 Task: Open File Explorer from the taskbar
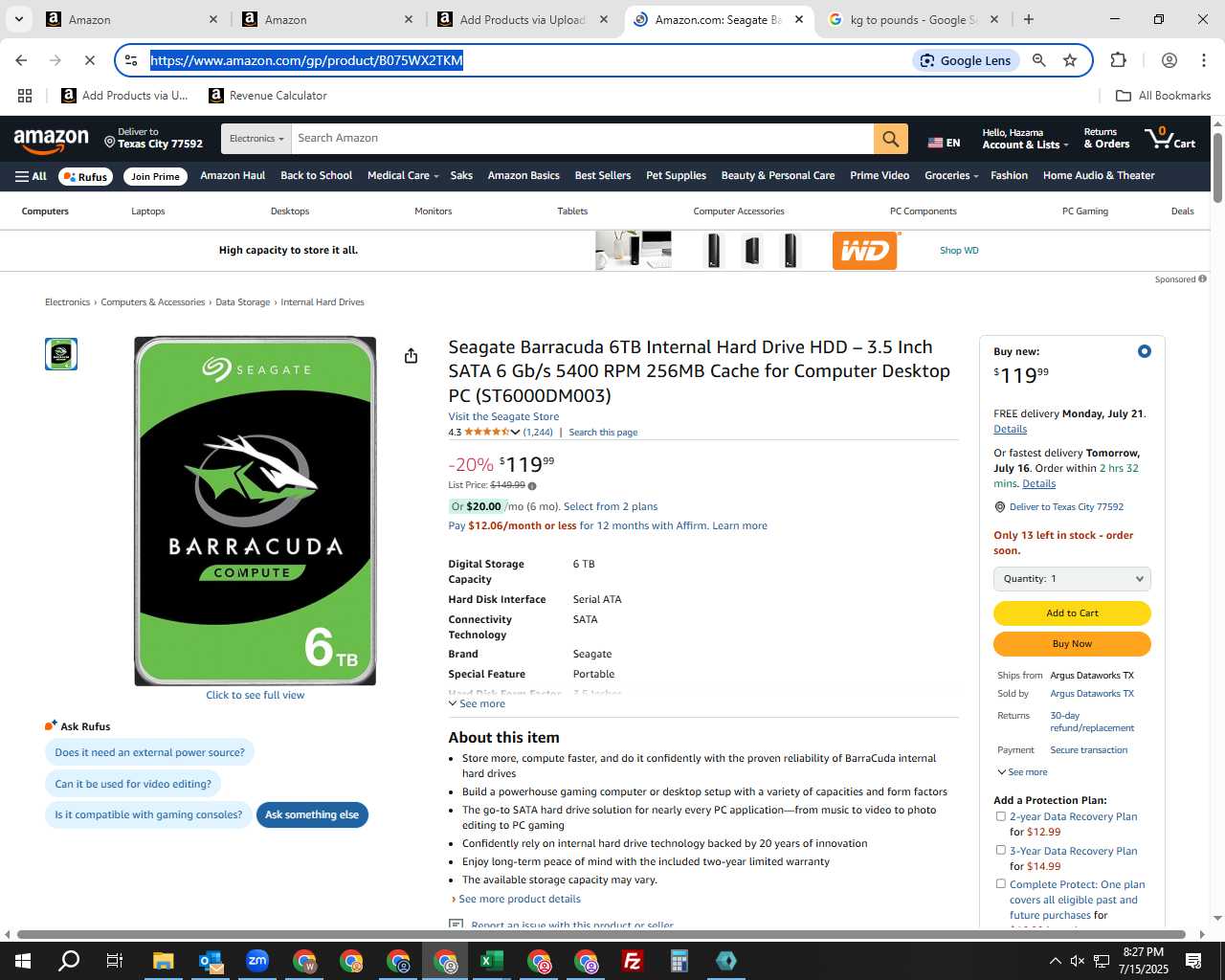coord(163,961)
